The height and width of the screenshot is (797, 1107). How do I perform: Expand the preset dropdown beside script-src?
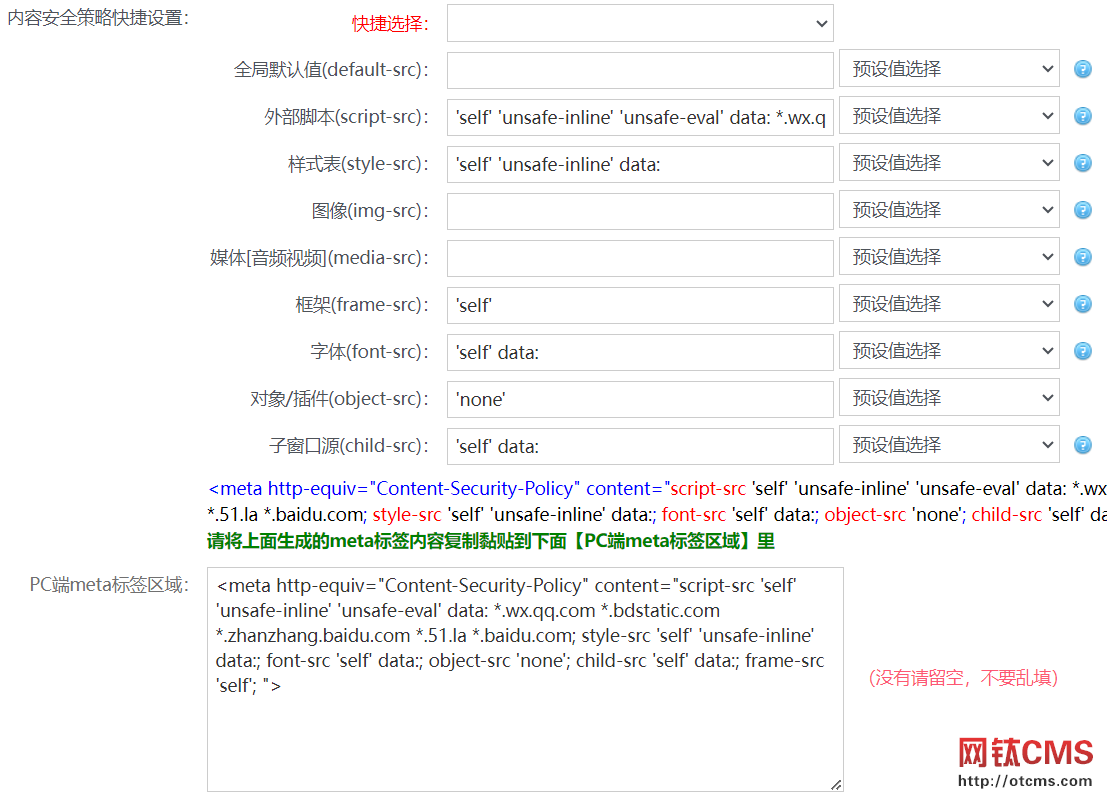click(x=948, y=115)
